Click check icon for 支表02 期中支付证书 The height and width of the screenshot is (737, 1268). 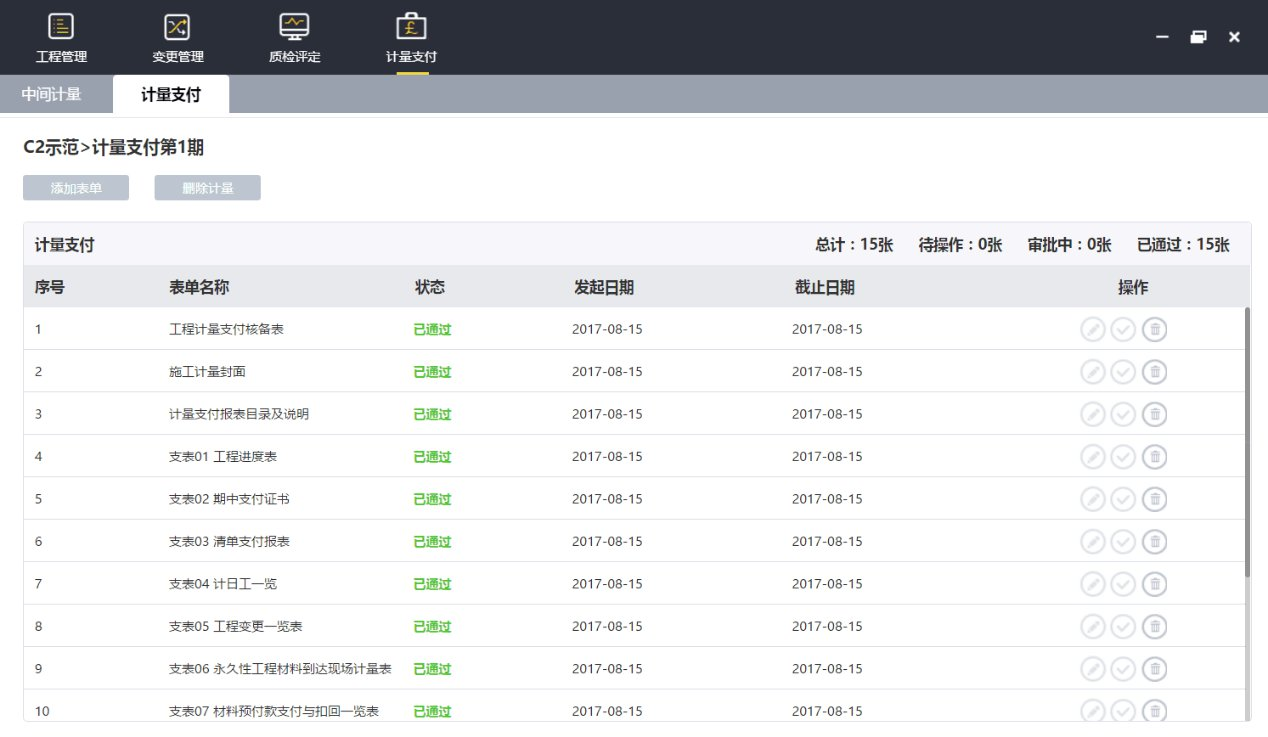(1123, 499)
